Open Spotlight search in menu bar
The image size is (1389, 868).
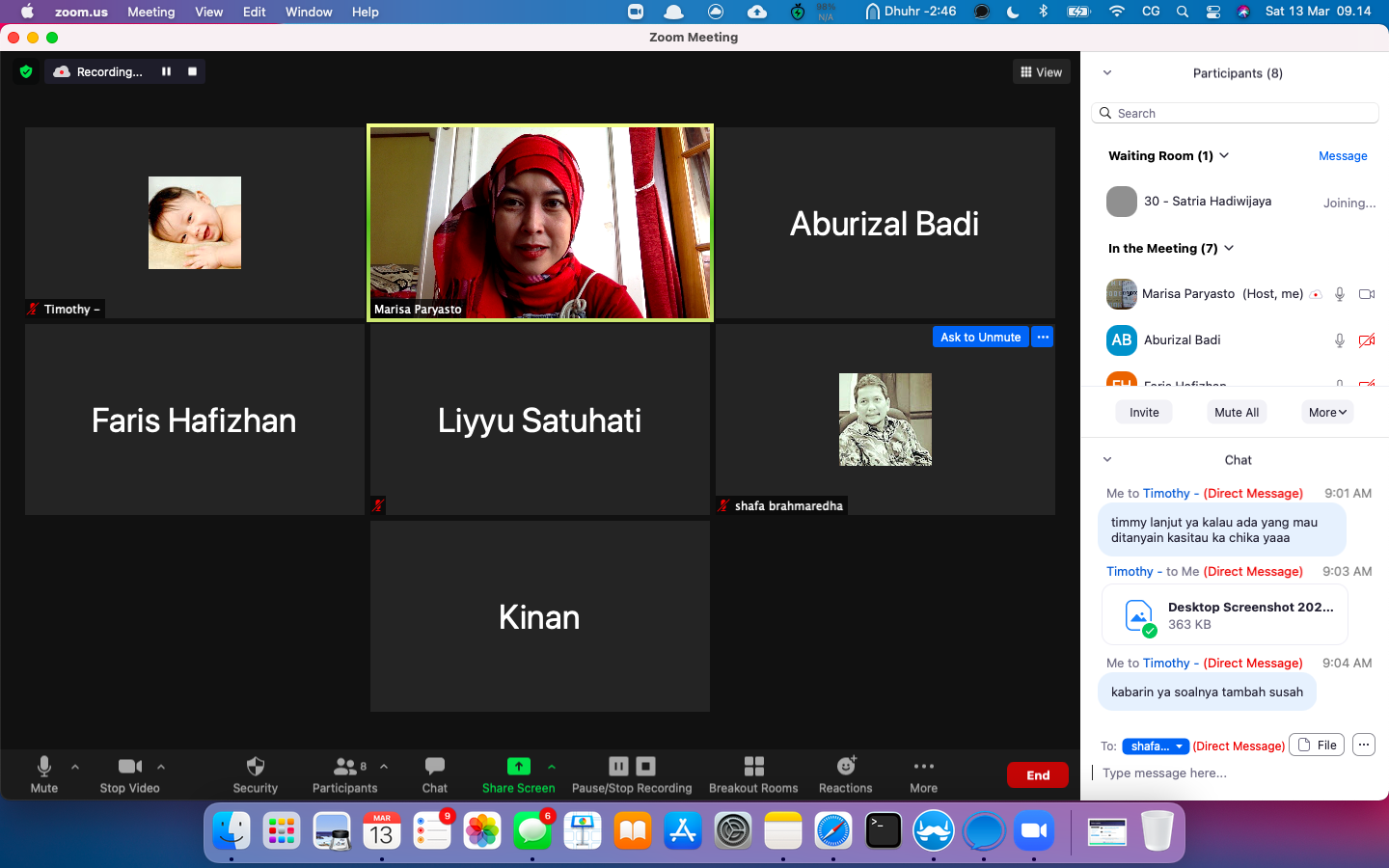tap(1183, 12)
